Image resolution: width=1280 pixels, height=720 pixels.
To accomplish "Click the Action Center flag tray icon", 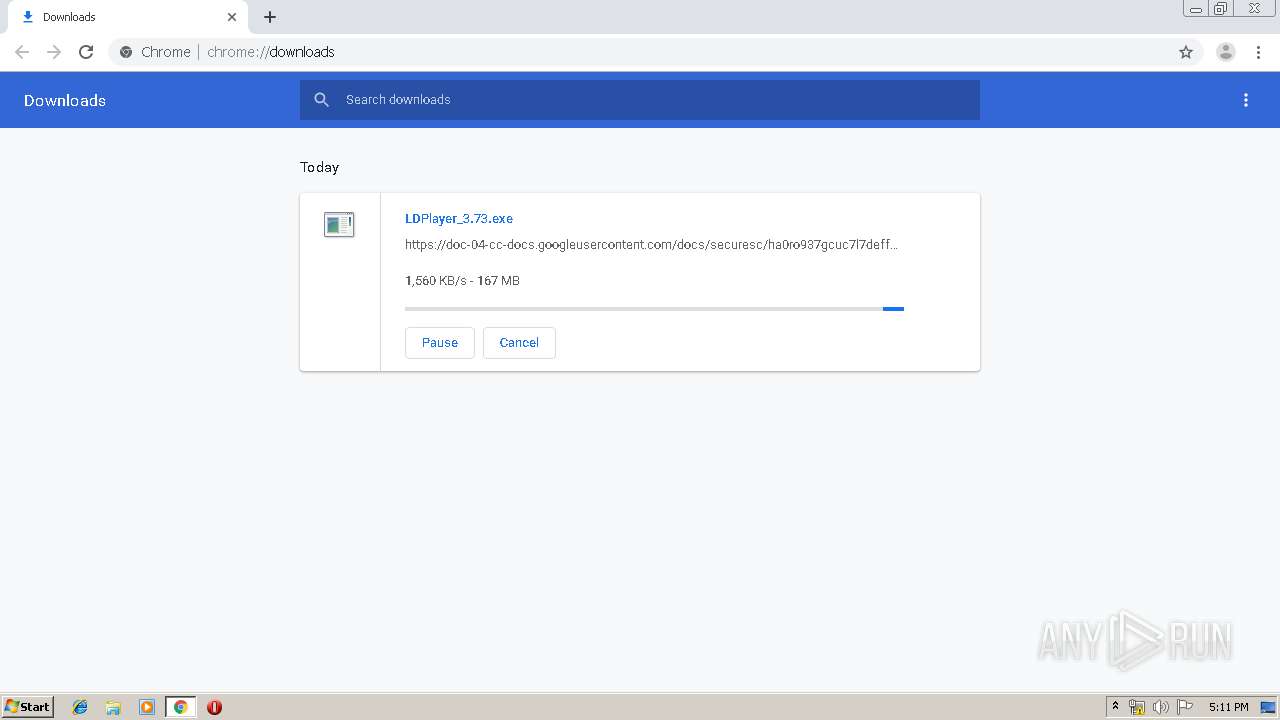I will [1185, 707].
